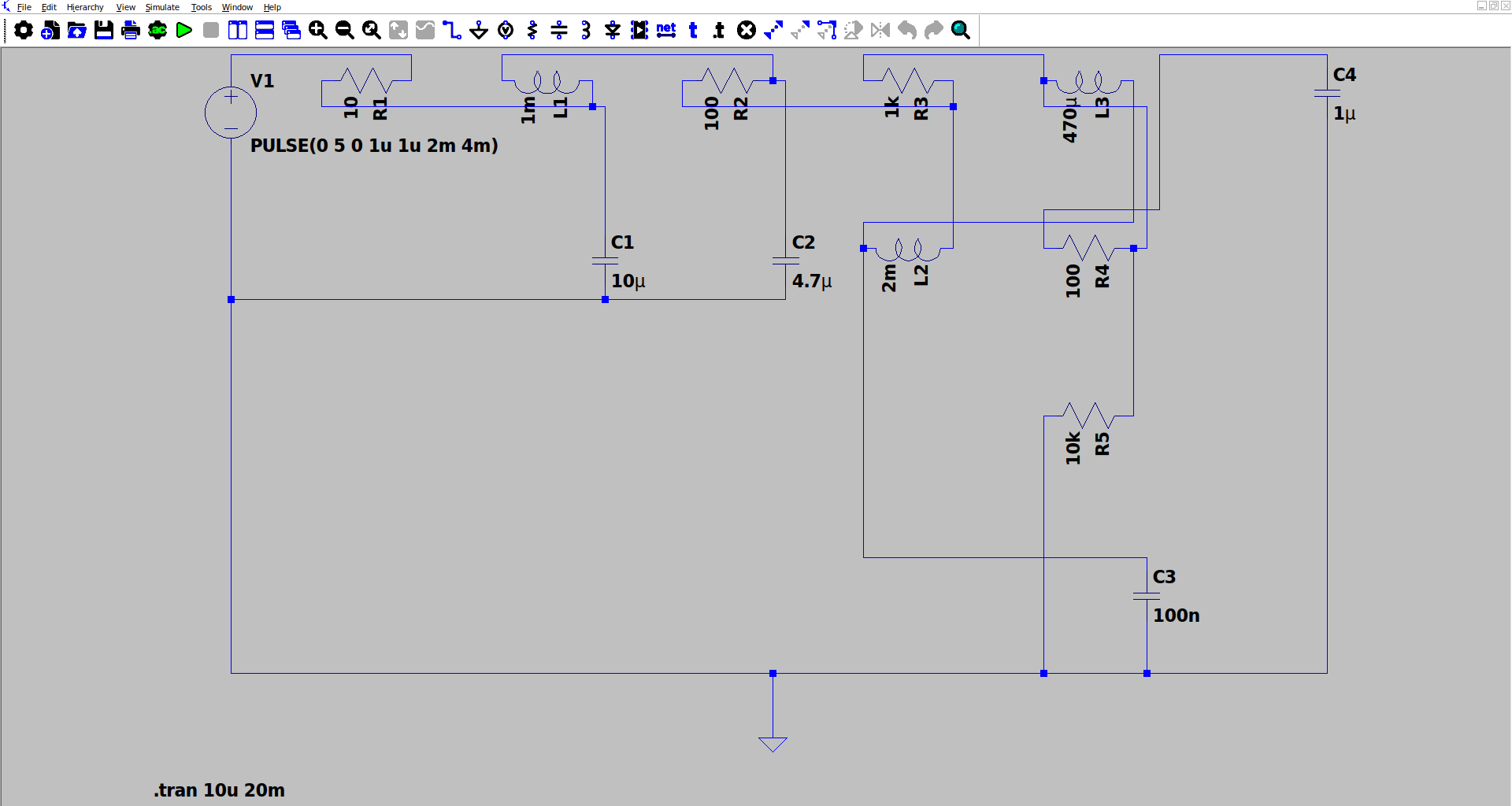1512x806 pixels.
Task: Select the L3 inductor label
Action: 1102,108
